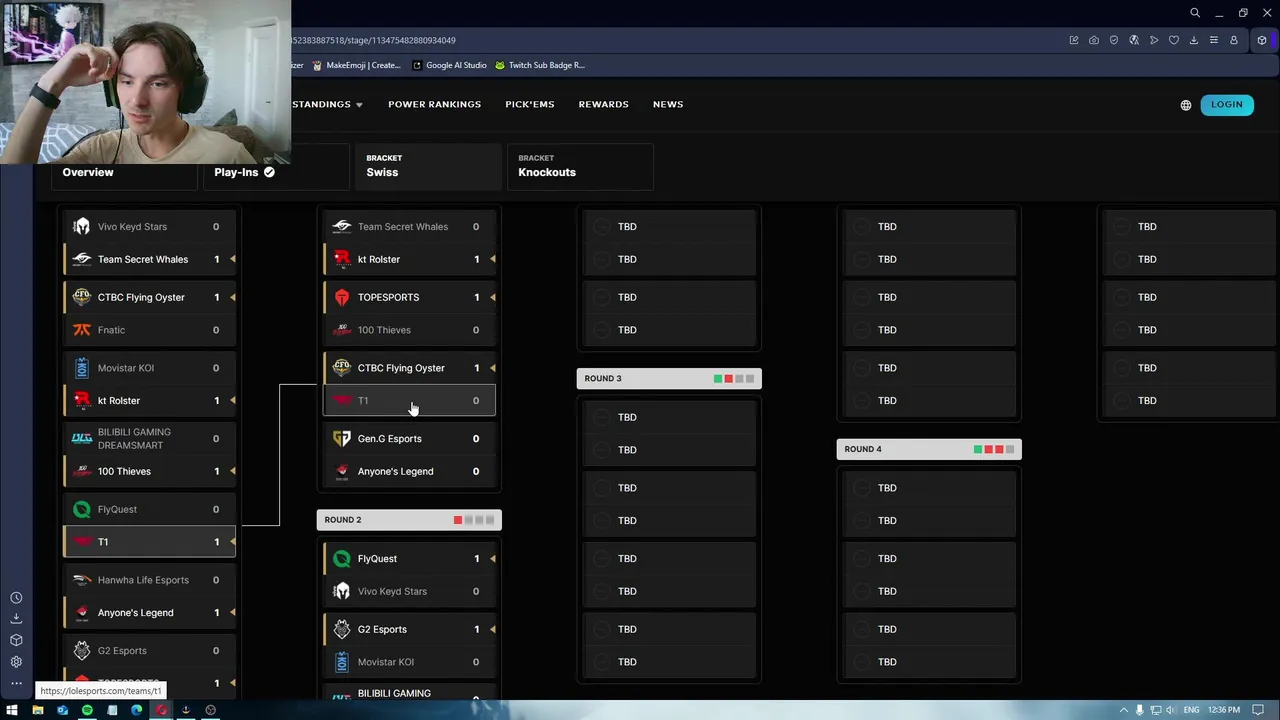1280x720 pixels.
Task: Go to Pick'Ems page
Action: [529, 104]
